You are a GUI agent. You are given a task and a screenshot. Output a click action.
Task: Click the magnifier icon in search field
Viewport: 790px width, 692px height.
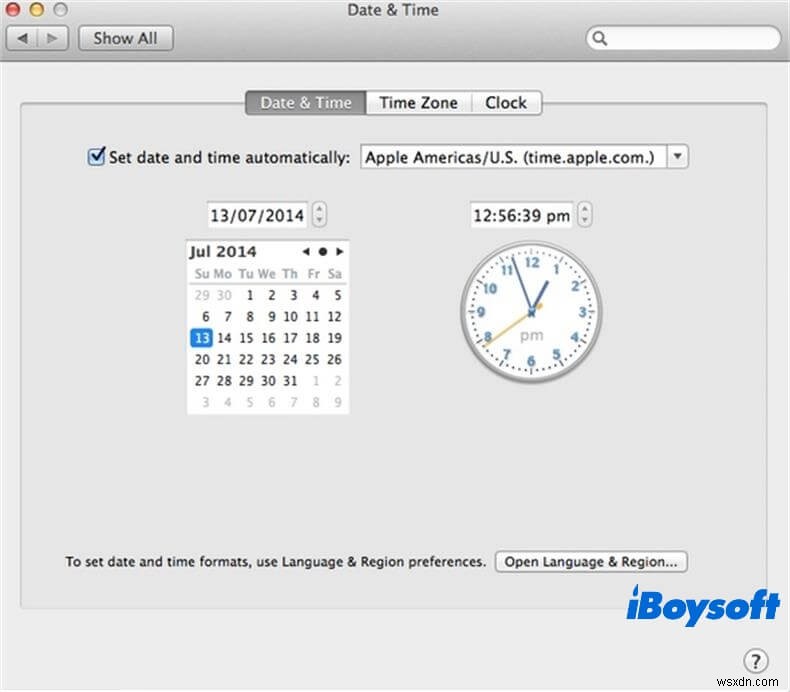coord(599,38)
